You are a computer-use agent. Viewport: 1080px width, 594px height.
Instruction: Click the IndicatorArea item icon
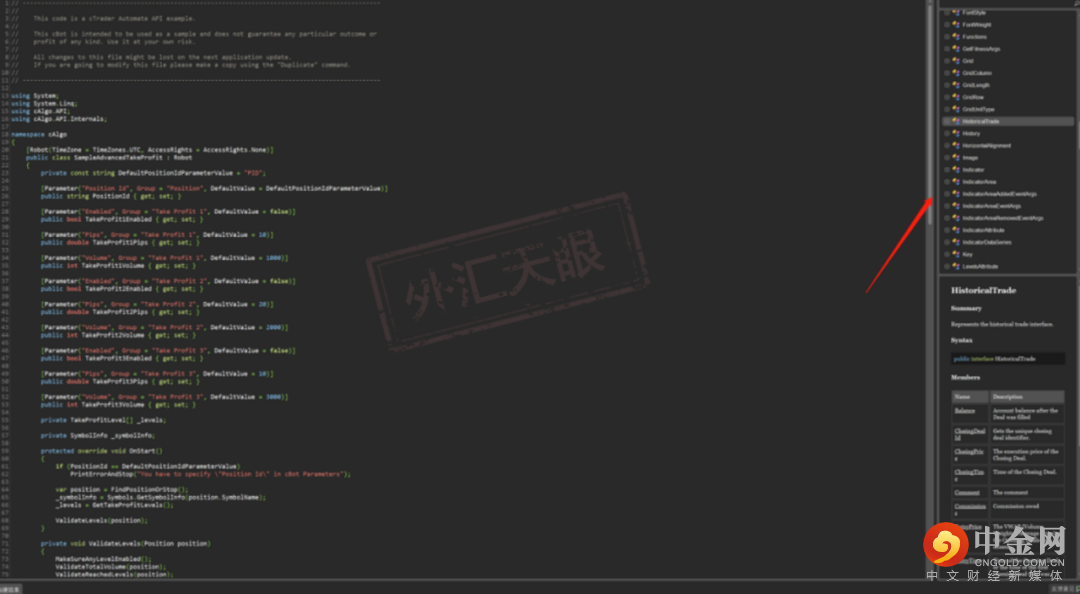[955, 181]
